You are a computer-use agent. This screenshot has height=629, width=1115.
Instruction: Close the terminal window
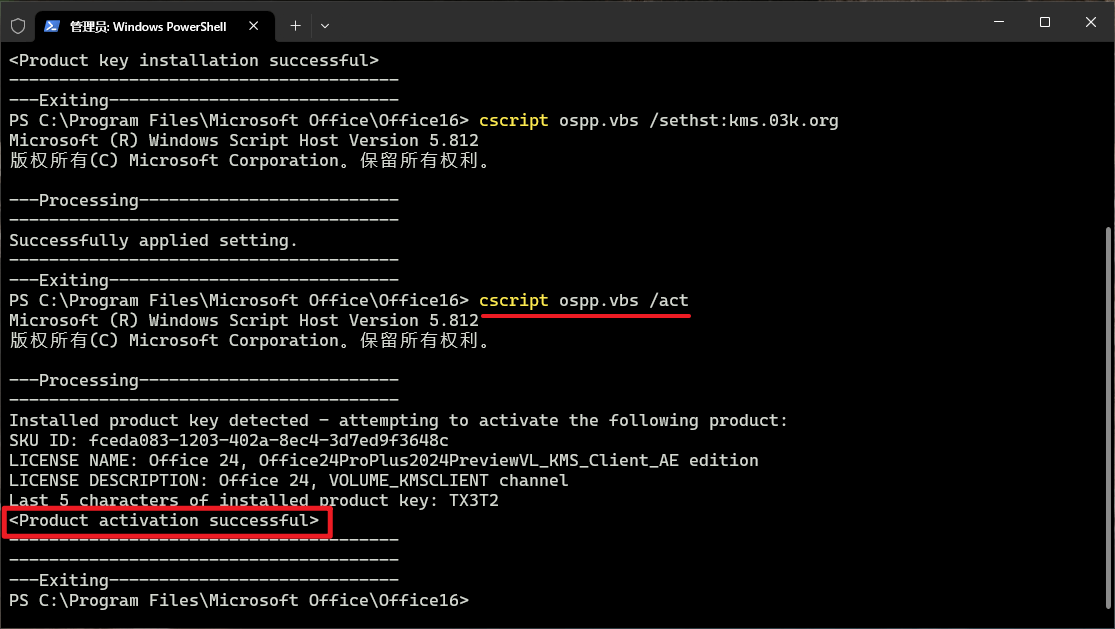(1090, 22)
